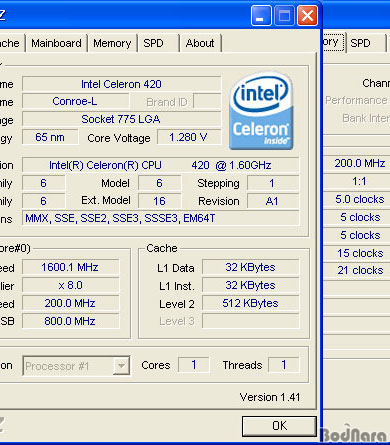Click the 65 nm technology value
390x445 pixels.
[50, 137]
